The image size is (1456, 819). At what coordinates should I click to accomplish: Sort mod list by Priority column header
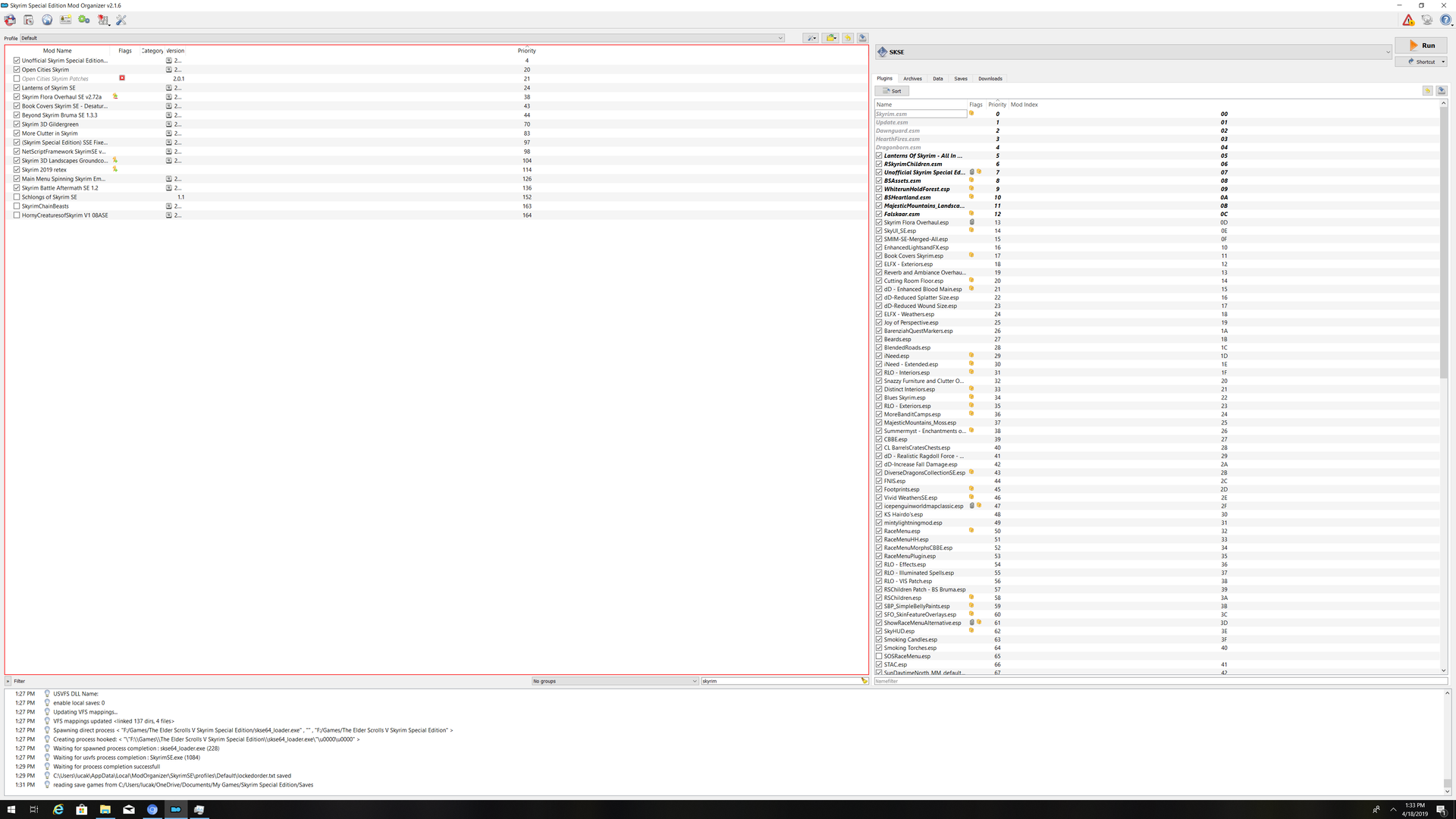[526, 51]
